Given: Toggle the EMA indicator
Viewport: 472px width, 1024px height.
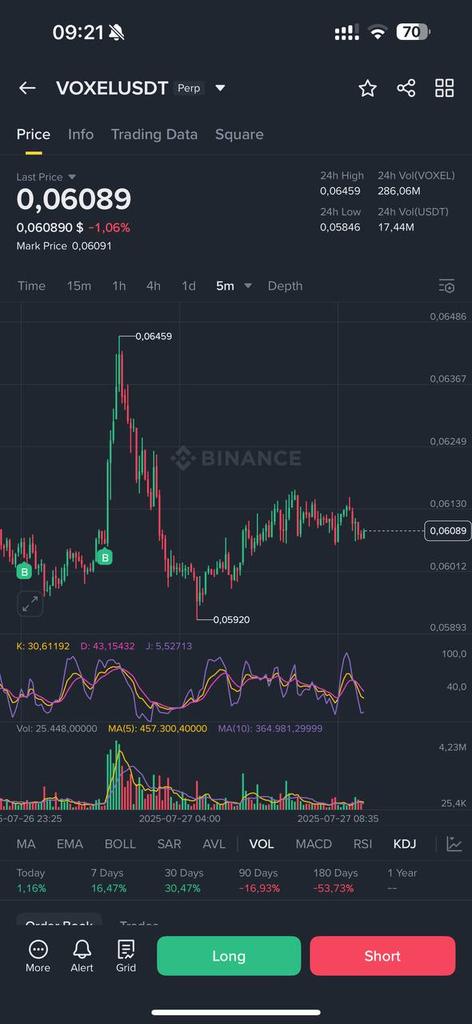Looking at the screenshot, I should pyautogui.click(x=70, y=844).
